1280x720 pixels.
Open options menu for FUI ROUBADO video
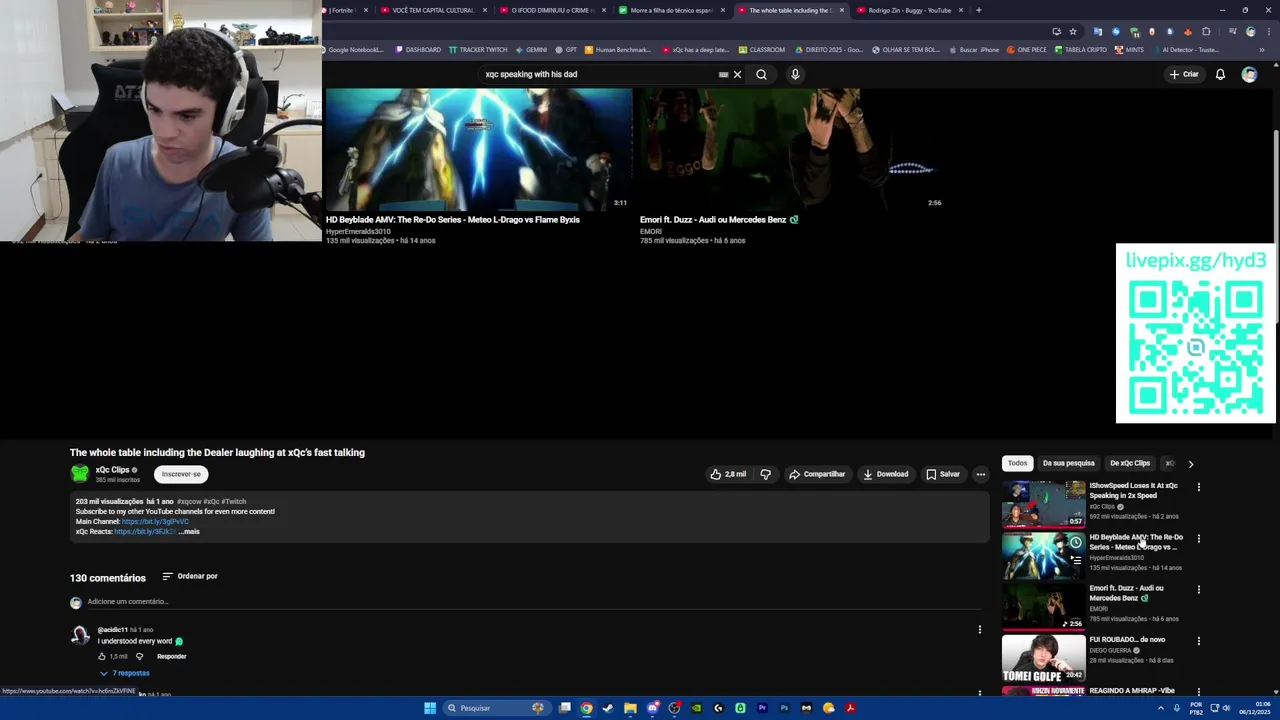(x=1199, y=641)
